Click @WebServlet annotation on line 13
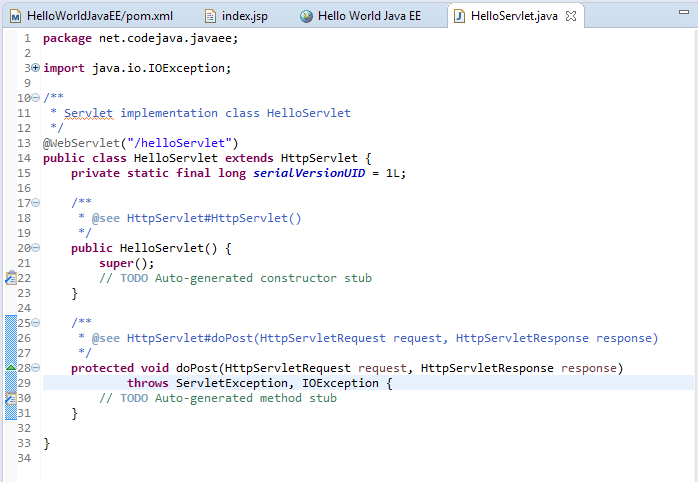The image size is (698, 482). [81, 143]
